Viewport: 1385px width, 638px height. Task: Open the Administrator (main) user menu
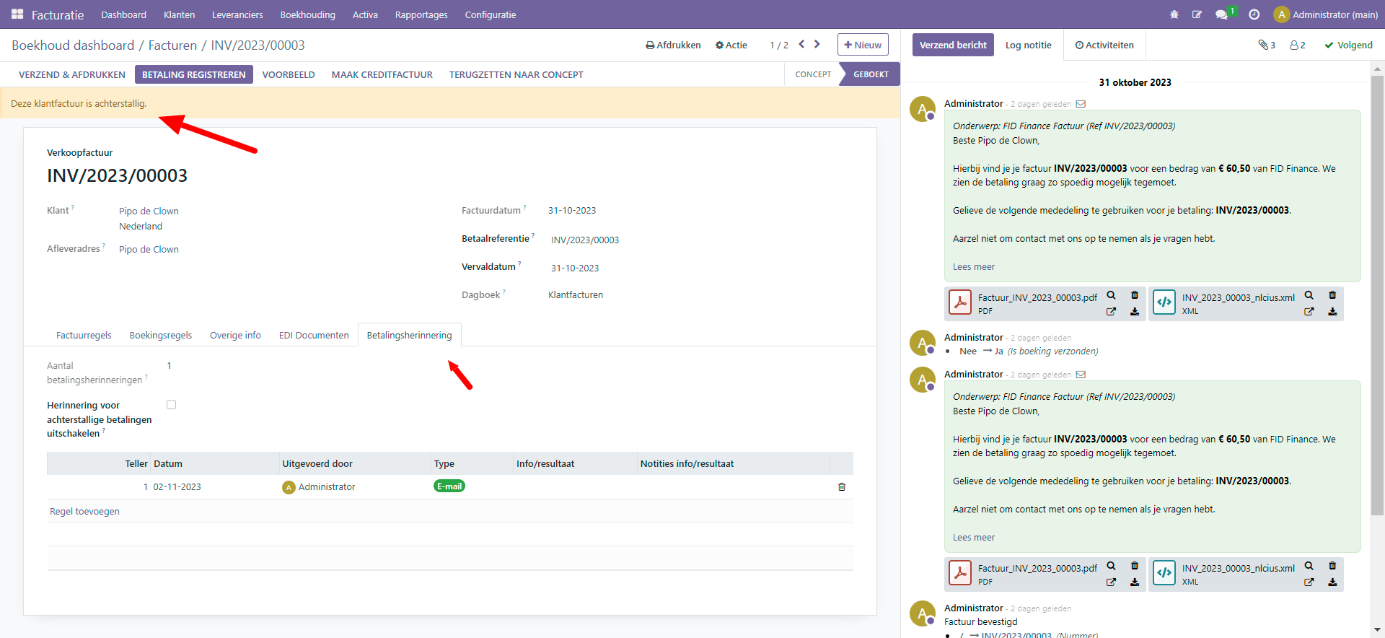pos(1326,15)
